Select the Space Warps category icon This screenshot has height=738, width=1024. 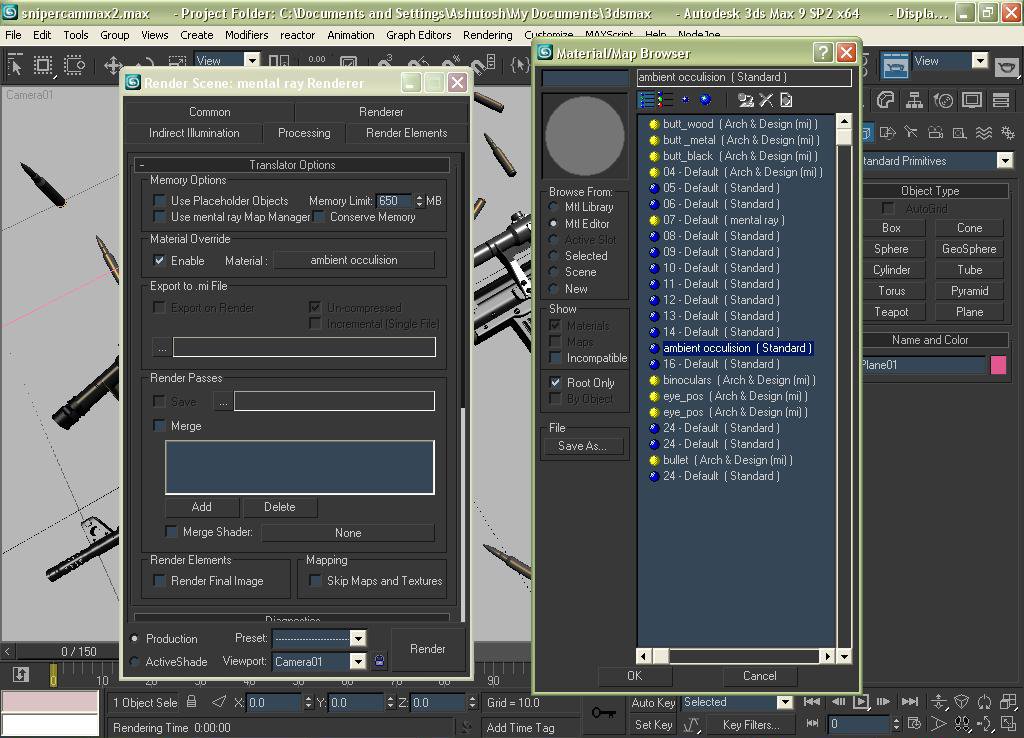click(984, 133)
